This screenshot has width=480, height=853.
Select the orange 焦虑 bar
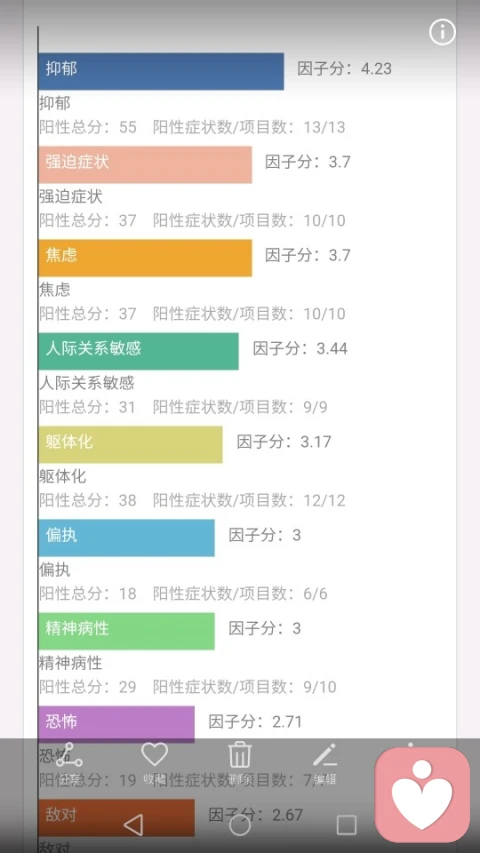[x=145, y=258]
